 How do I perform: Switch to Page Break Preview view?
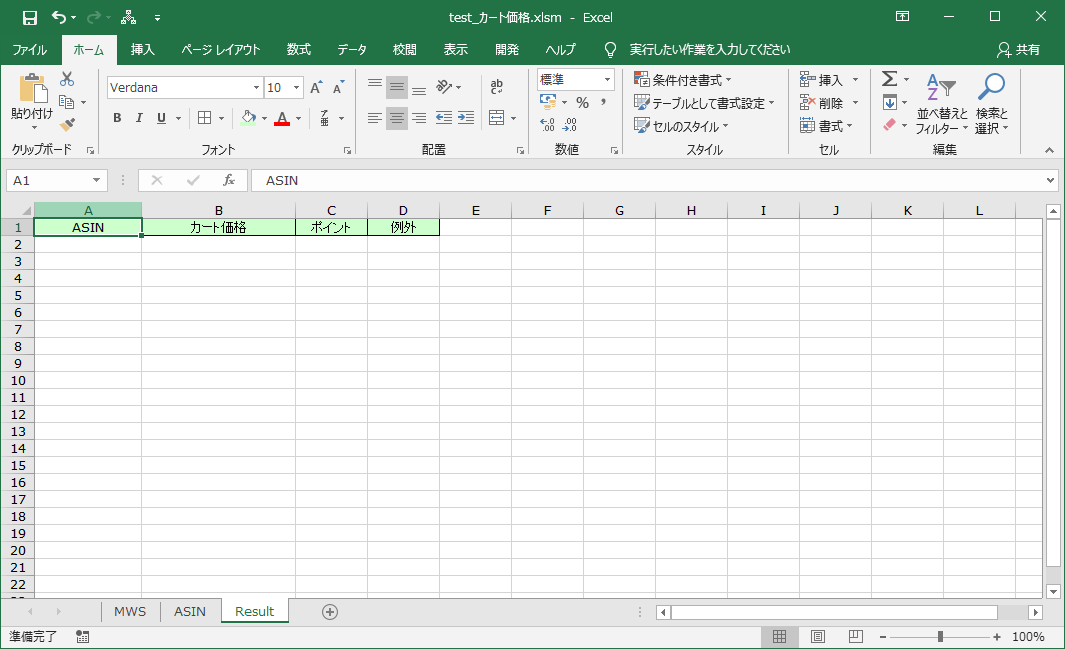tap(855, 636)
